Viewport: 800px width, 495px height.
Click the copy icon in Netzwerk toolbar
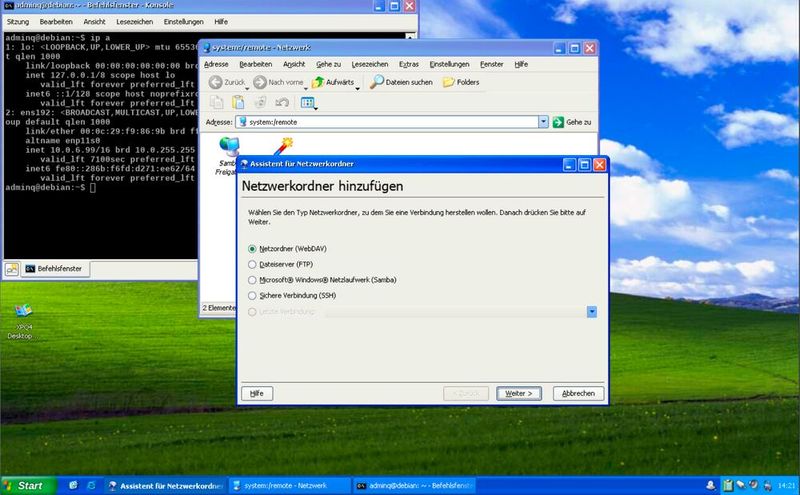pos(217,103)
